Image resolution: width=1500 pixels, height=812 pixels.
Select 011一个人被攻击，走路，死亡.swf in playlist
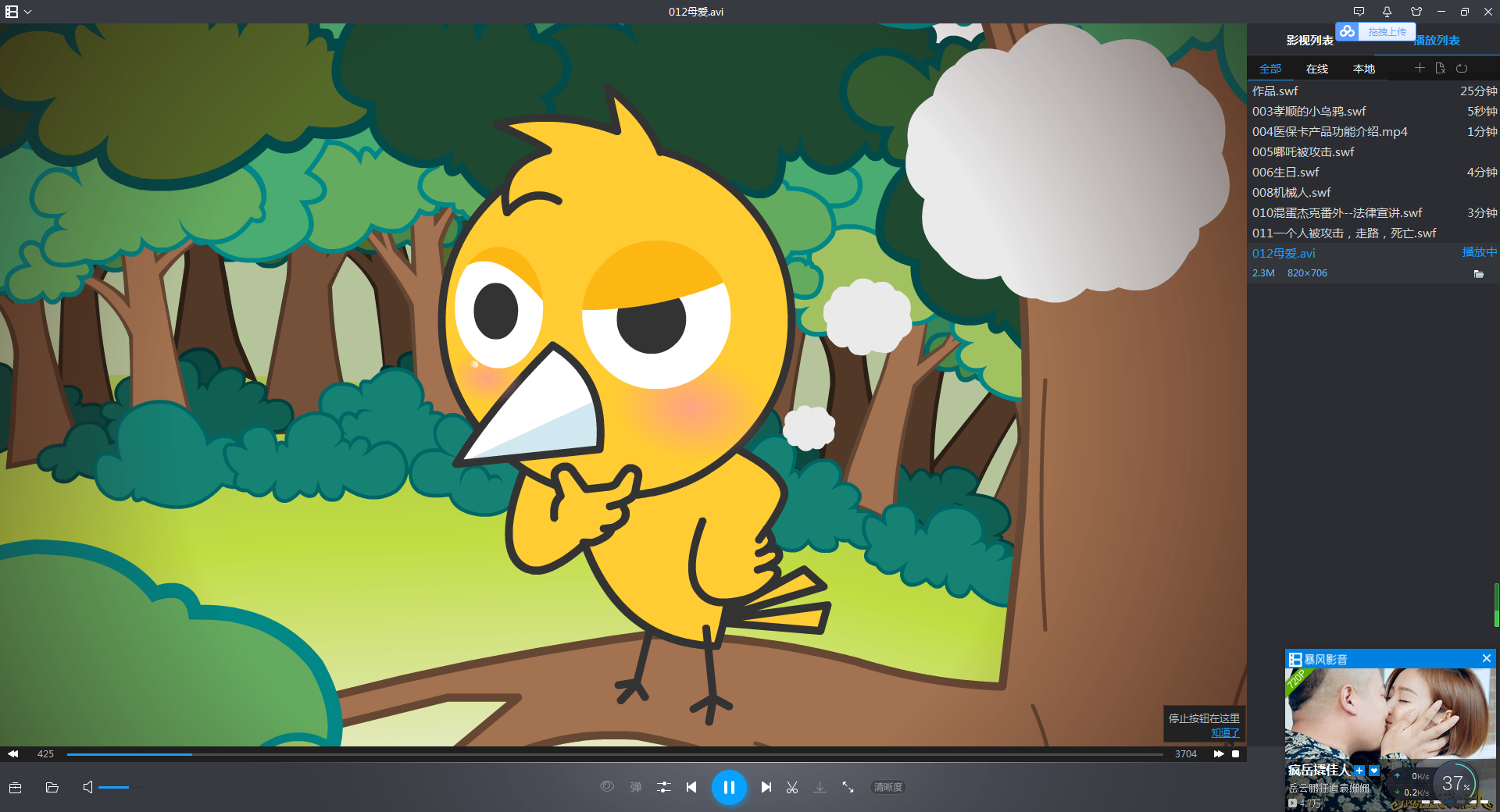1373,233
